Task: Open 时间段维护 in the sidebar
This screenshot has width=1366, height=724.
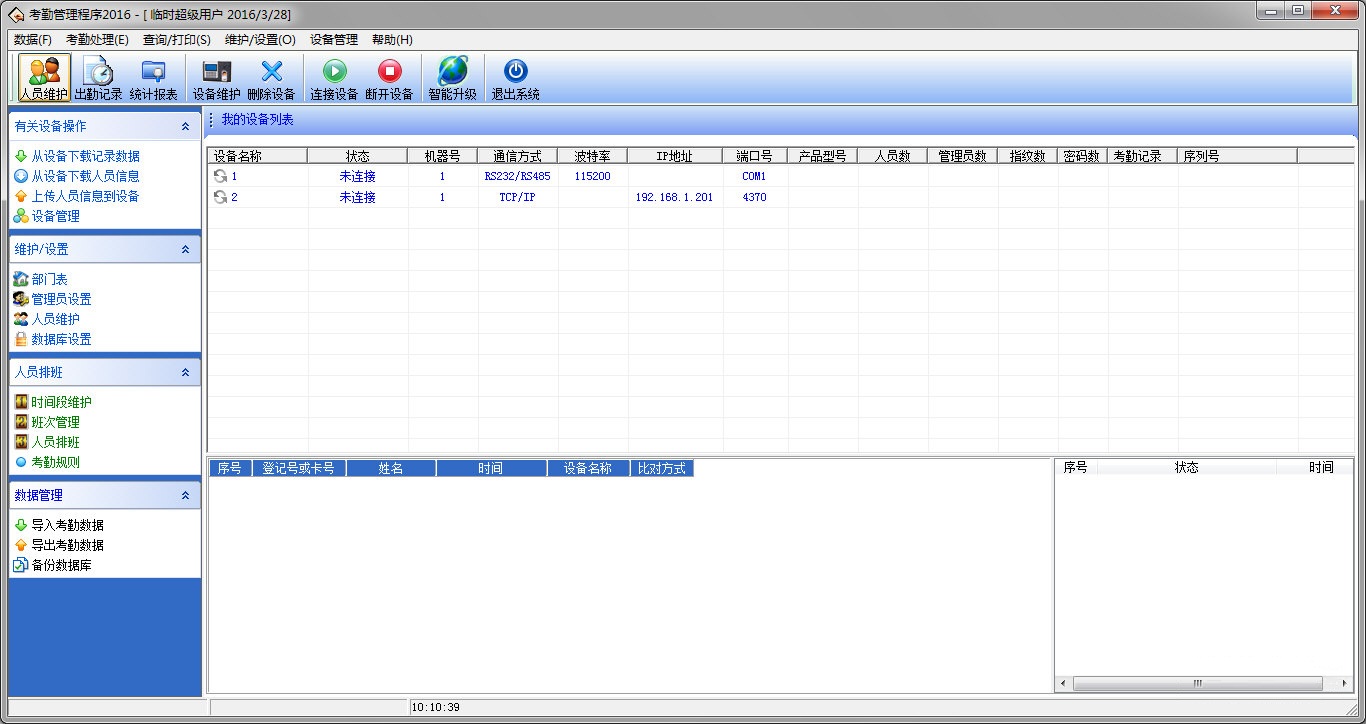Action: point(61,402)
